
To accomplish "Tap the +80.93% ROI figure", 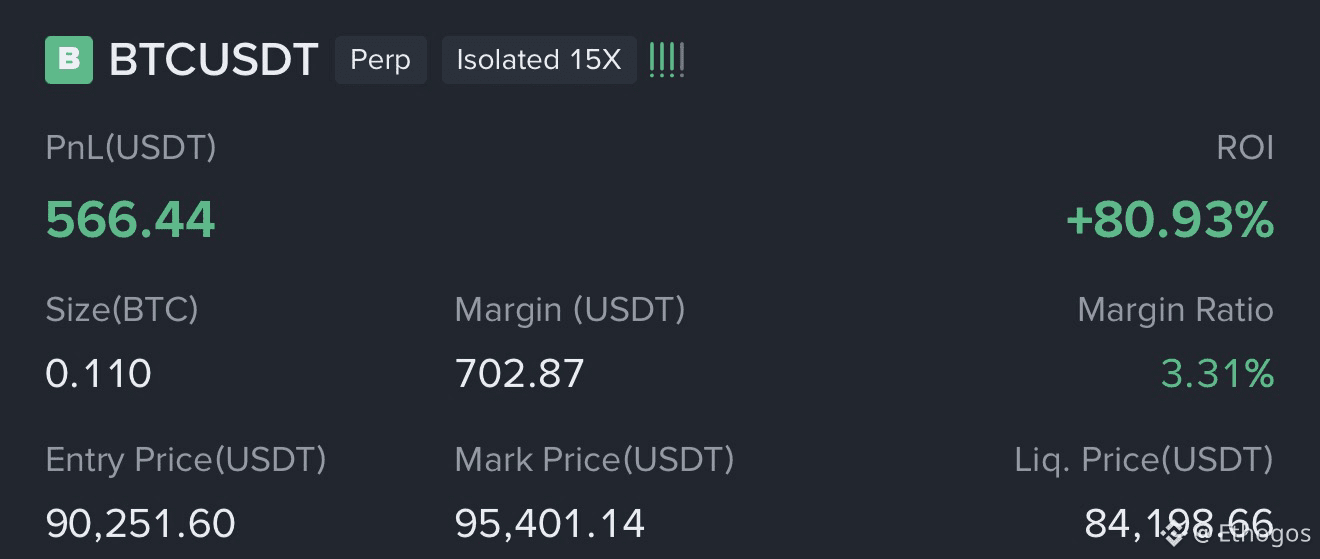I will [x=1170, y=219].
